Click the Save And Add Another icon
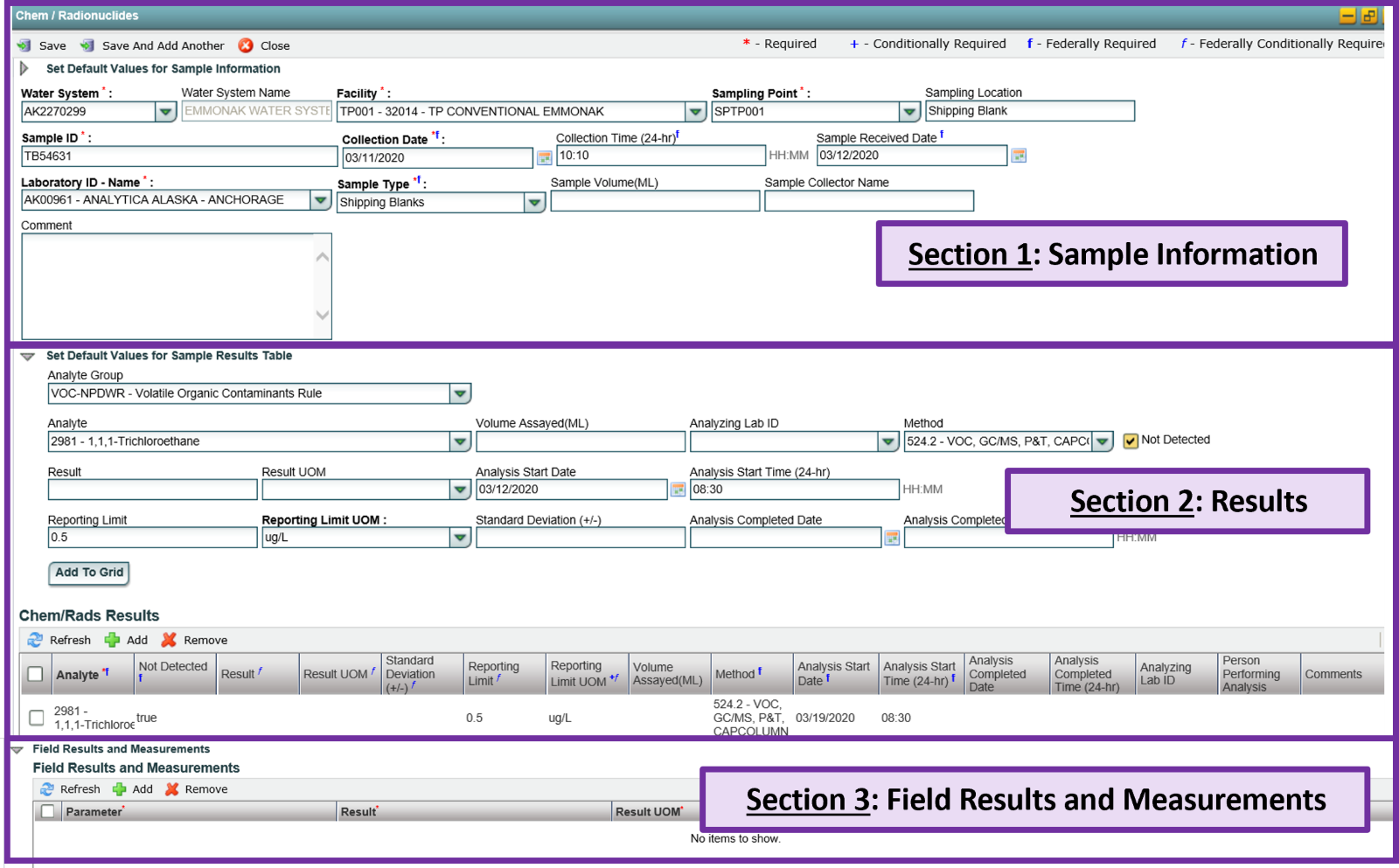 (87, 45)
